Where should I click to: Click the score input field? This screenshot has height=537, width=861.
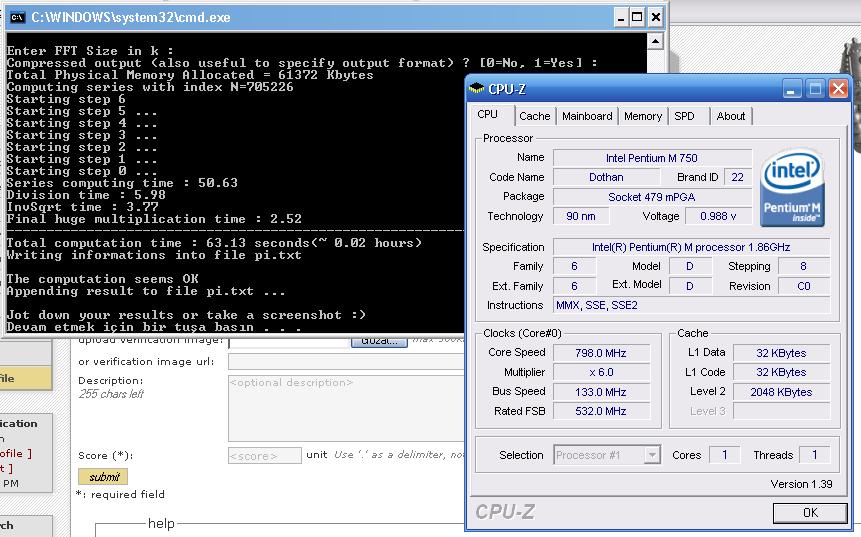[265, 456]
